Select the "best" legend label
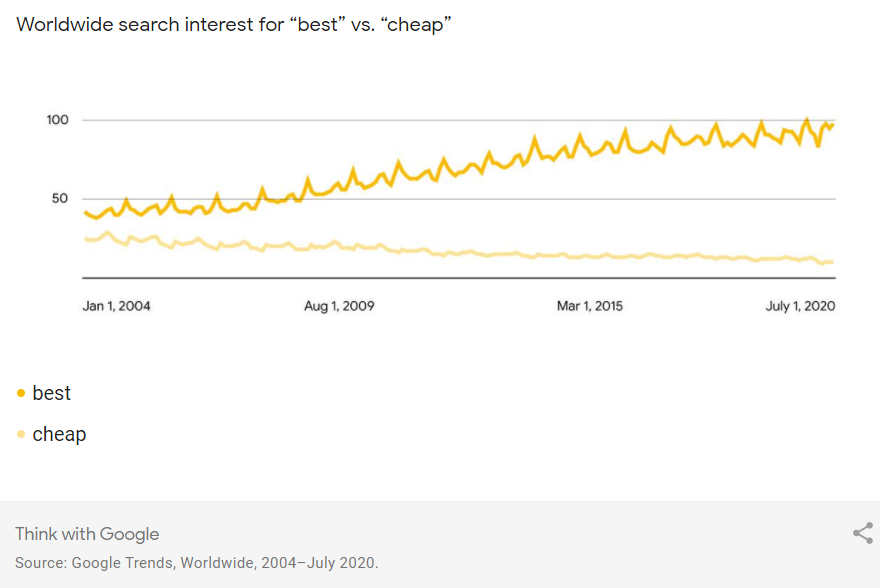 pos(52,394)
